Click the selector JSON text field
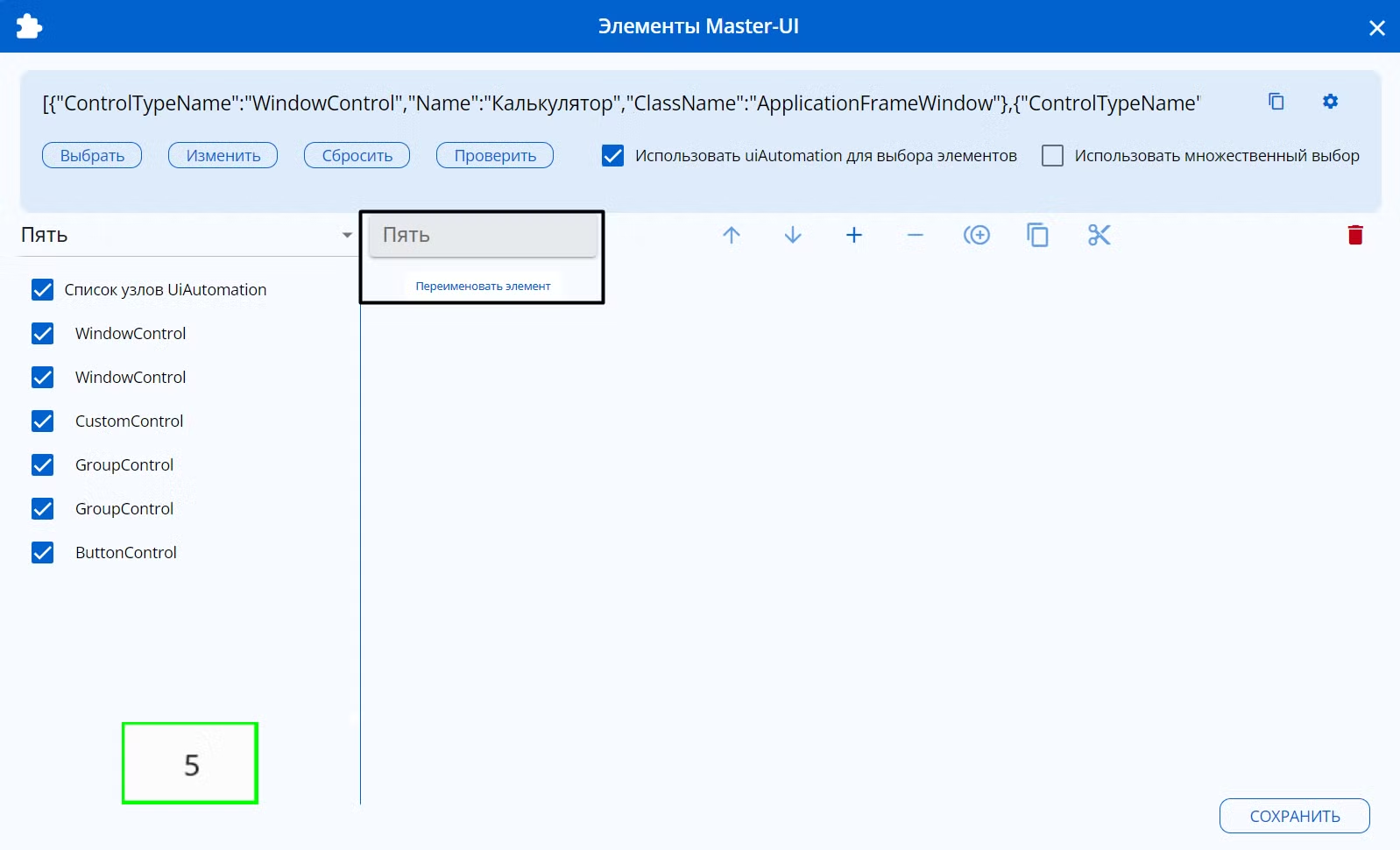The width and height of the screenshot is (1400, 850). (622, 103)
